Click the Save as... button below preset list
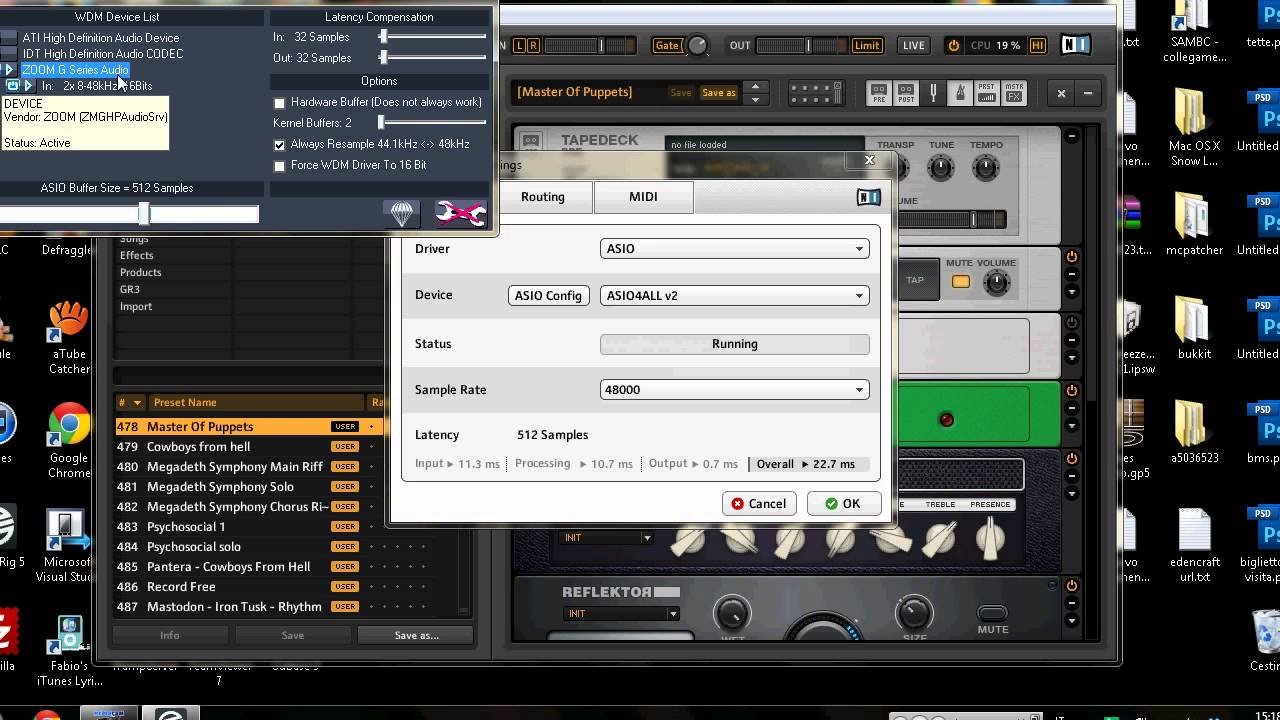The width and height of the screenshot is (1280, 720). coord(416,635)
